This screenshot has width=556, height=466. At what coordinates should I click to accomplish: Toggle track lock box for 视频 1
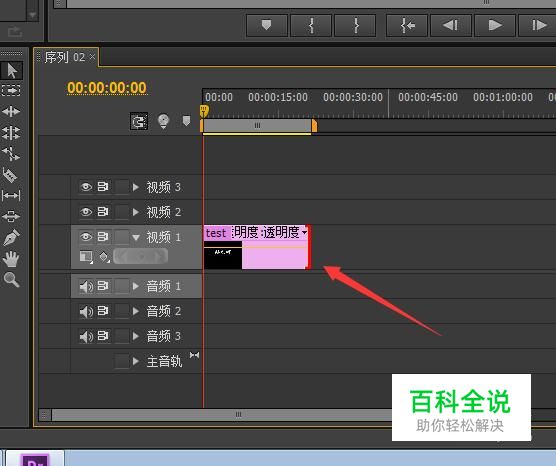(122, 237)
